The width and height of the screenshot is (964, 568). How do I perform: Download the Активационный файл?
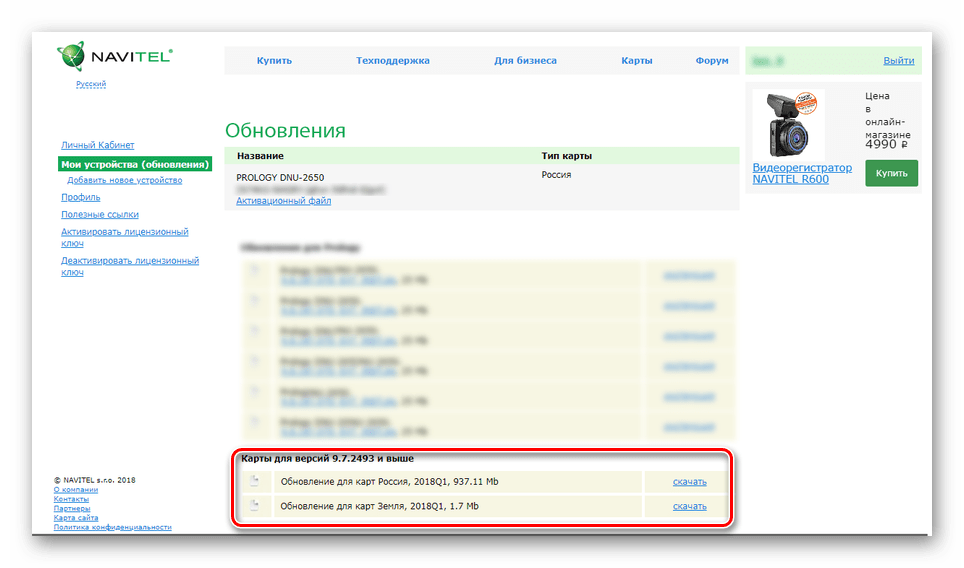click(283, 201)
